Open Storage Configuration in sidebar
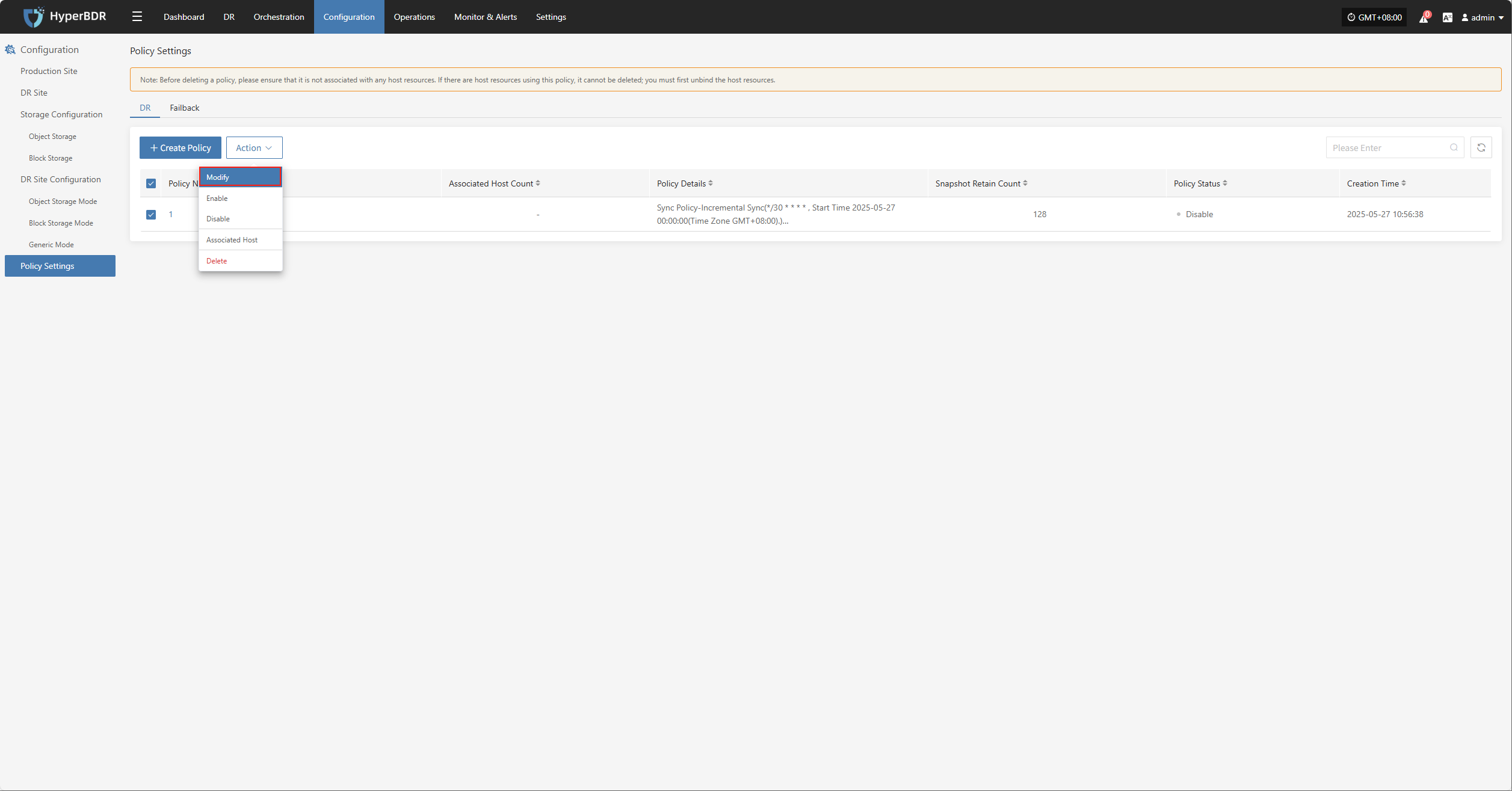This screenshot has width=1512, height=791. tap(61, 114)
